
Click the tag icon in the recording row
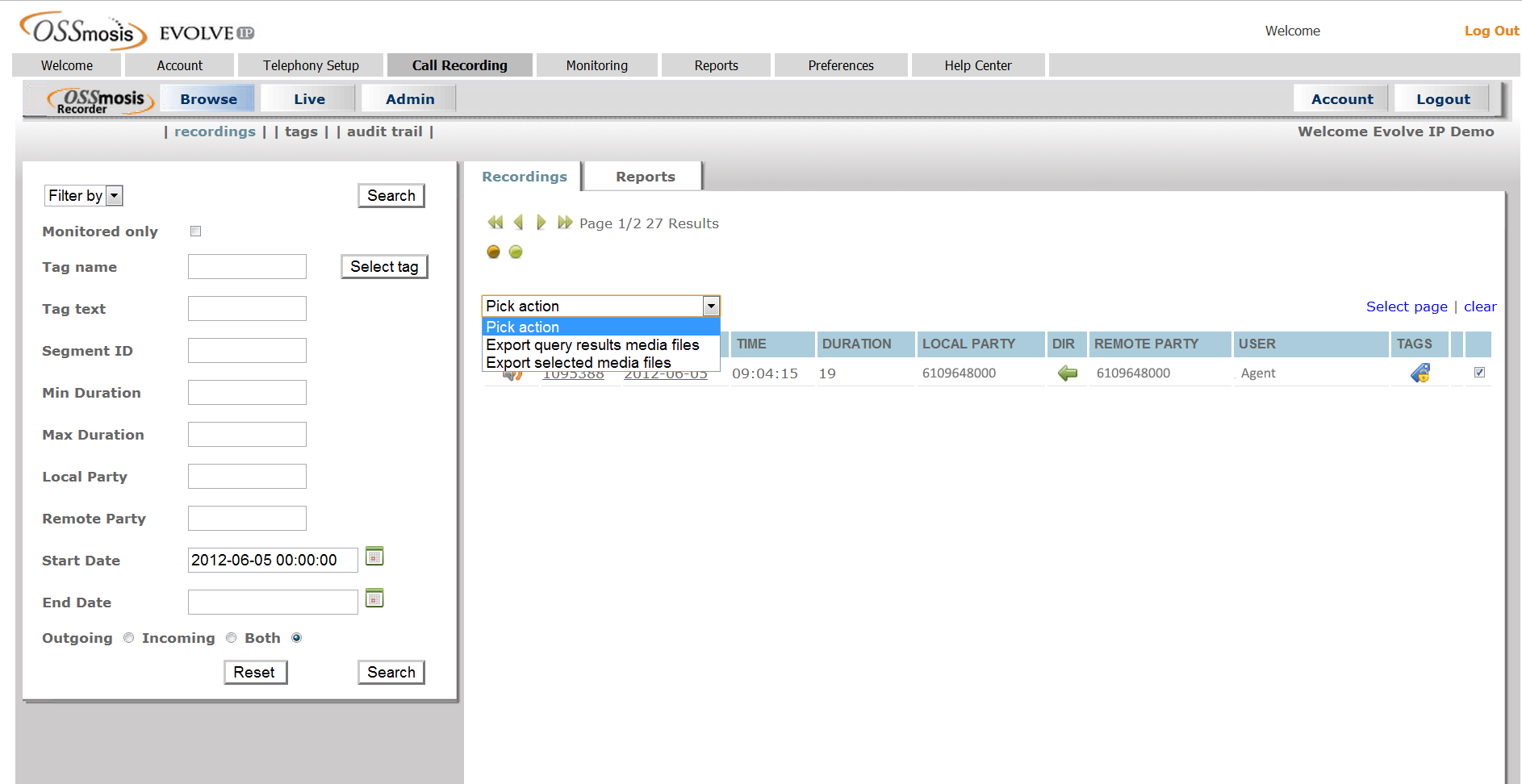pos(1420,373)
